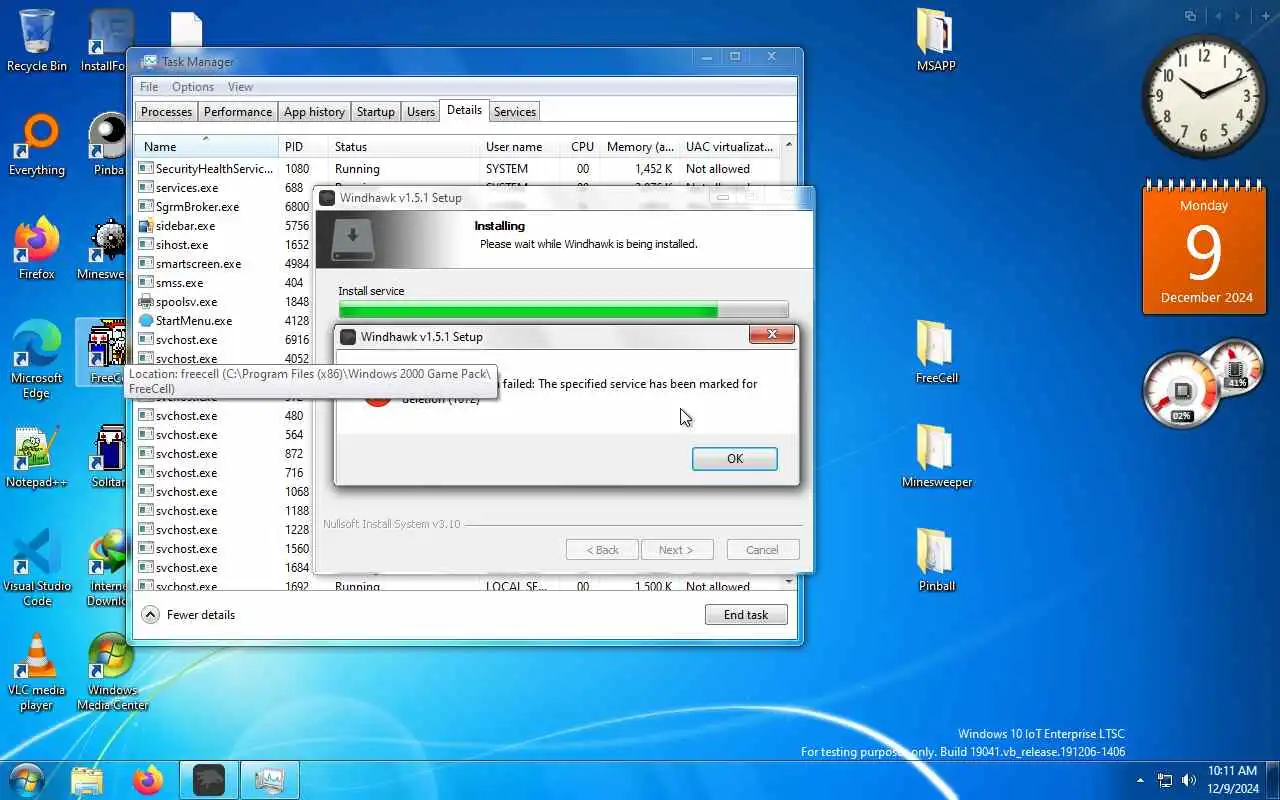Select the svchost.exe row with PID 1068
The height and width of the screenshot is (800, 1280).
225,492
